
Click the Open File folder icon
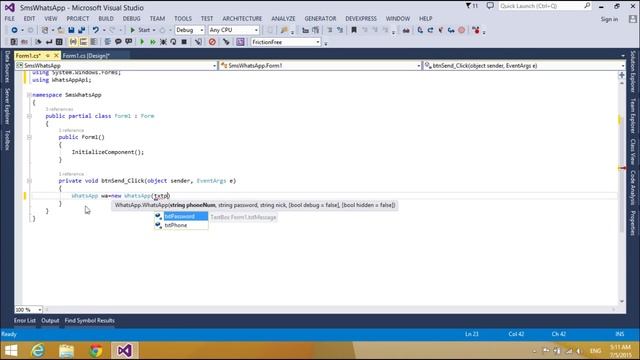point(60,30)
